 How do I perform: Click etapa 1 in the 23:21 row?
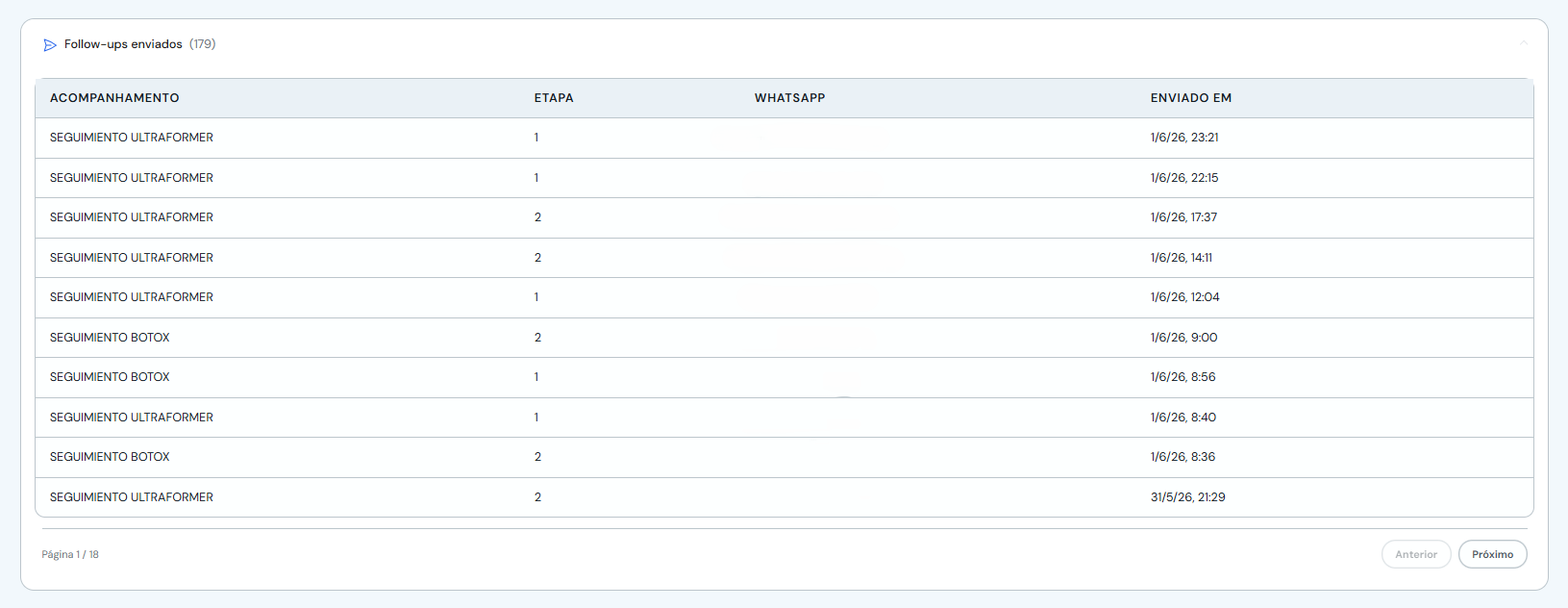536,138
